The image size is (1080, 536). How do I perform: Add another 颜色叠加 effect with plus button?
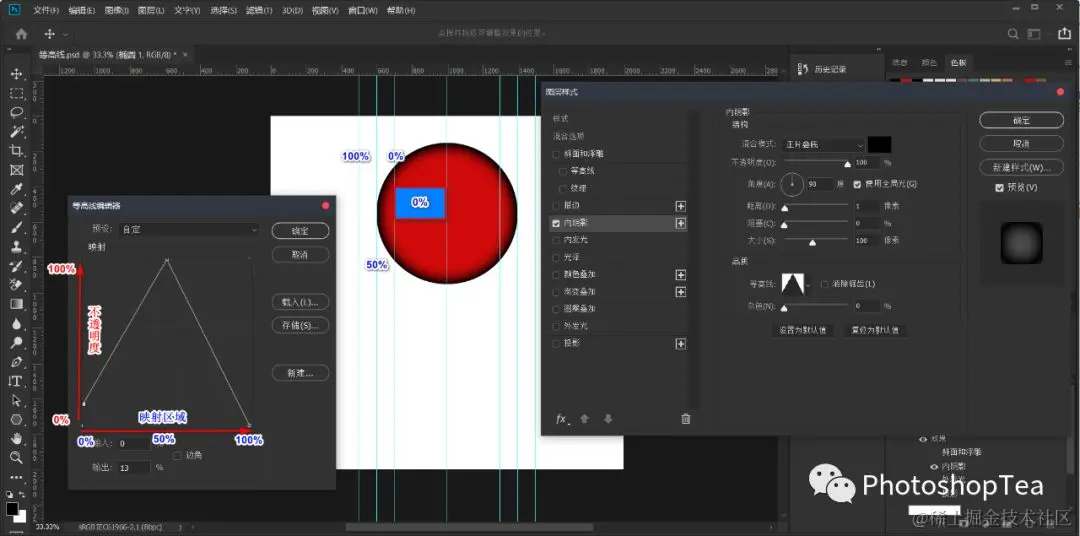pos(681,275)
